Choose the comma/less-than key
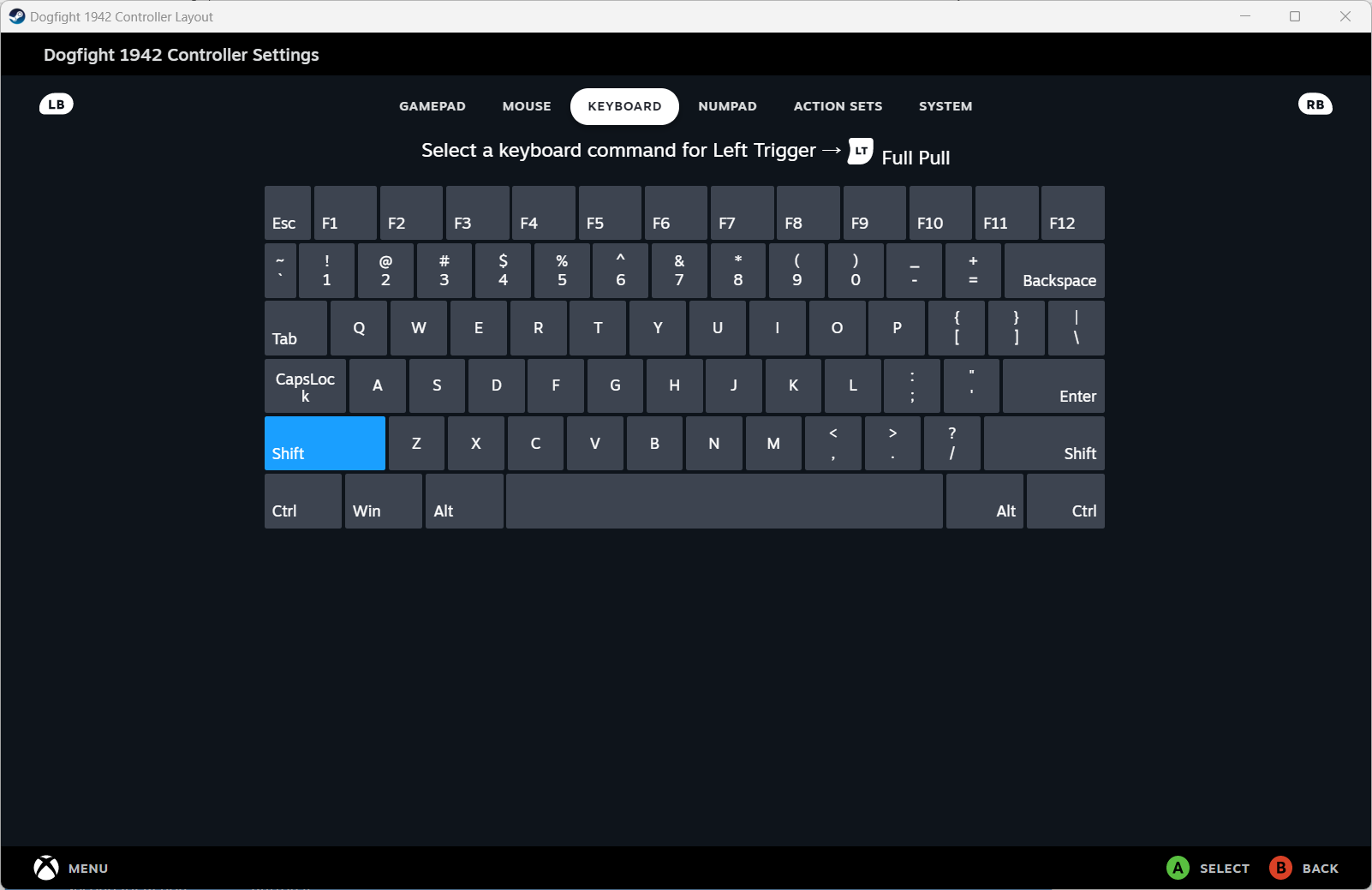1372x890 pixels. pyautogui.click(x=833, y=444)
